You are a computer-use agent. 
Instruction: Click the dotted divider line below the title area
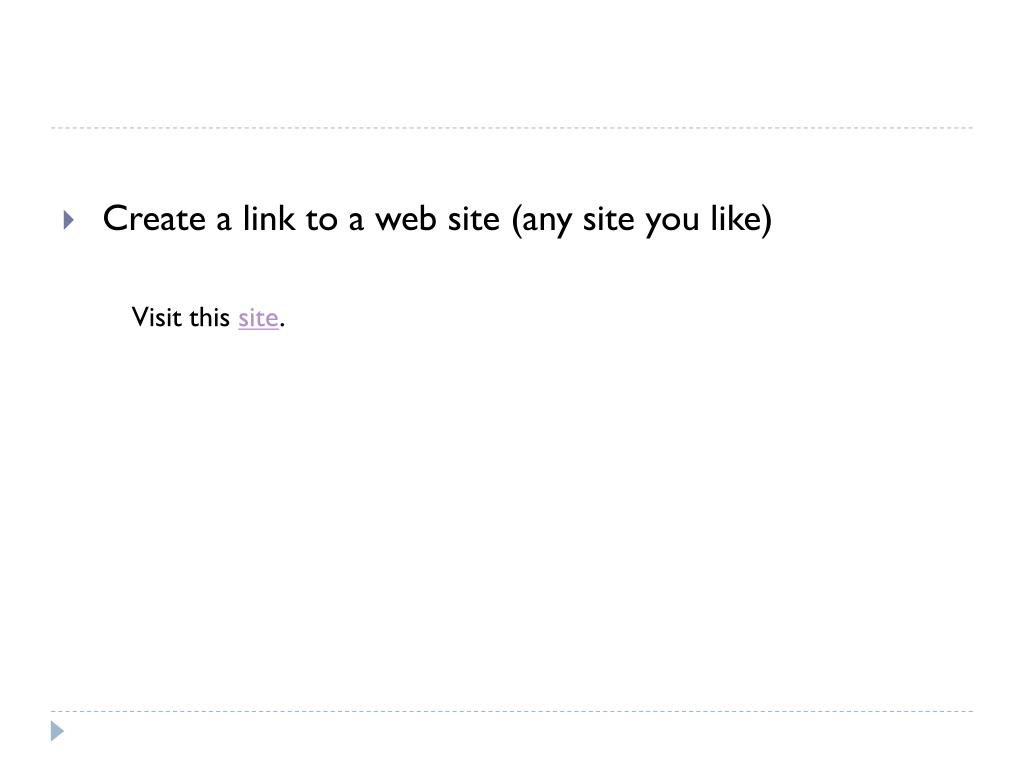pyautogui.click(x=512, y=128)
